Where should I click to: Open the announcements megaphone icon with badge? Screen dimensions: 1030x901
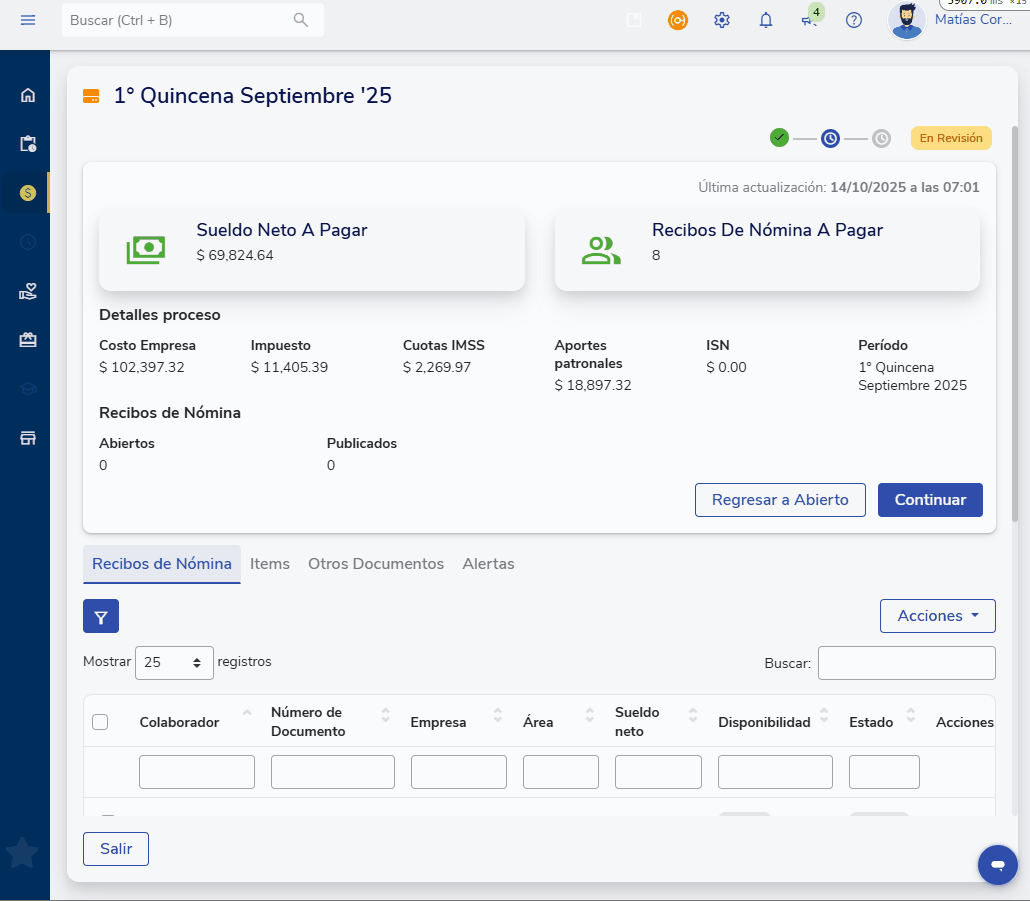pos(809,20)
